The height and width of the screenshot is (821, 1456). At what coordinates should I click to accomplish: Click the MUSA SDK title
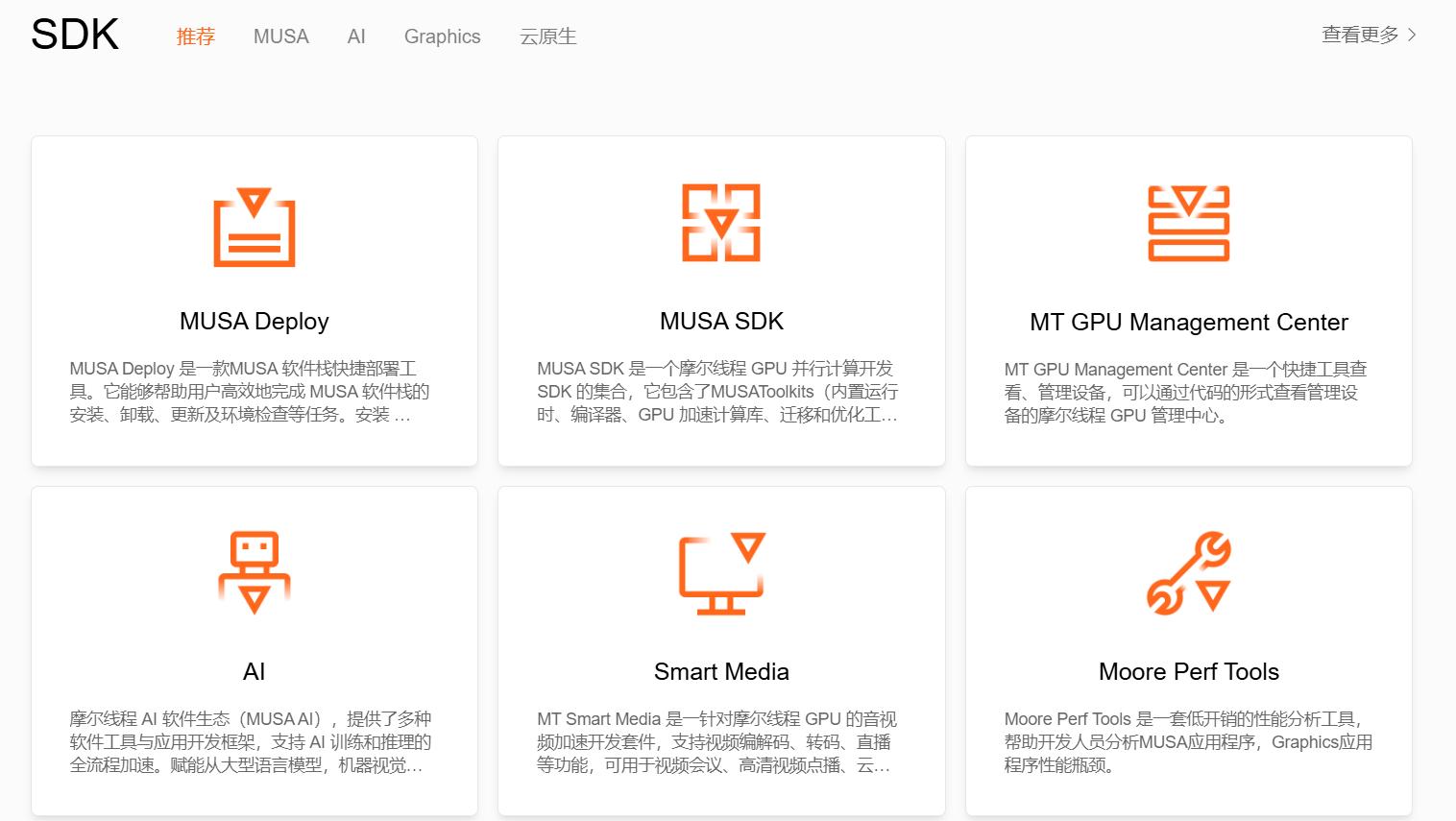click(x=721, y=322)
